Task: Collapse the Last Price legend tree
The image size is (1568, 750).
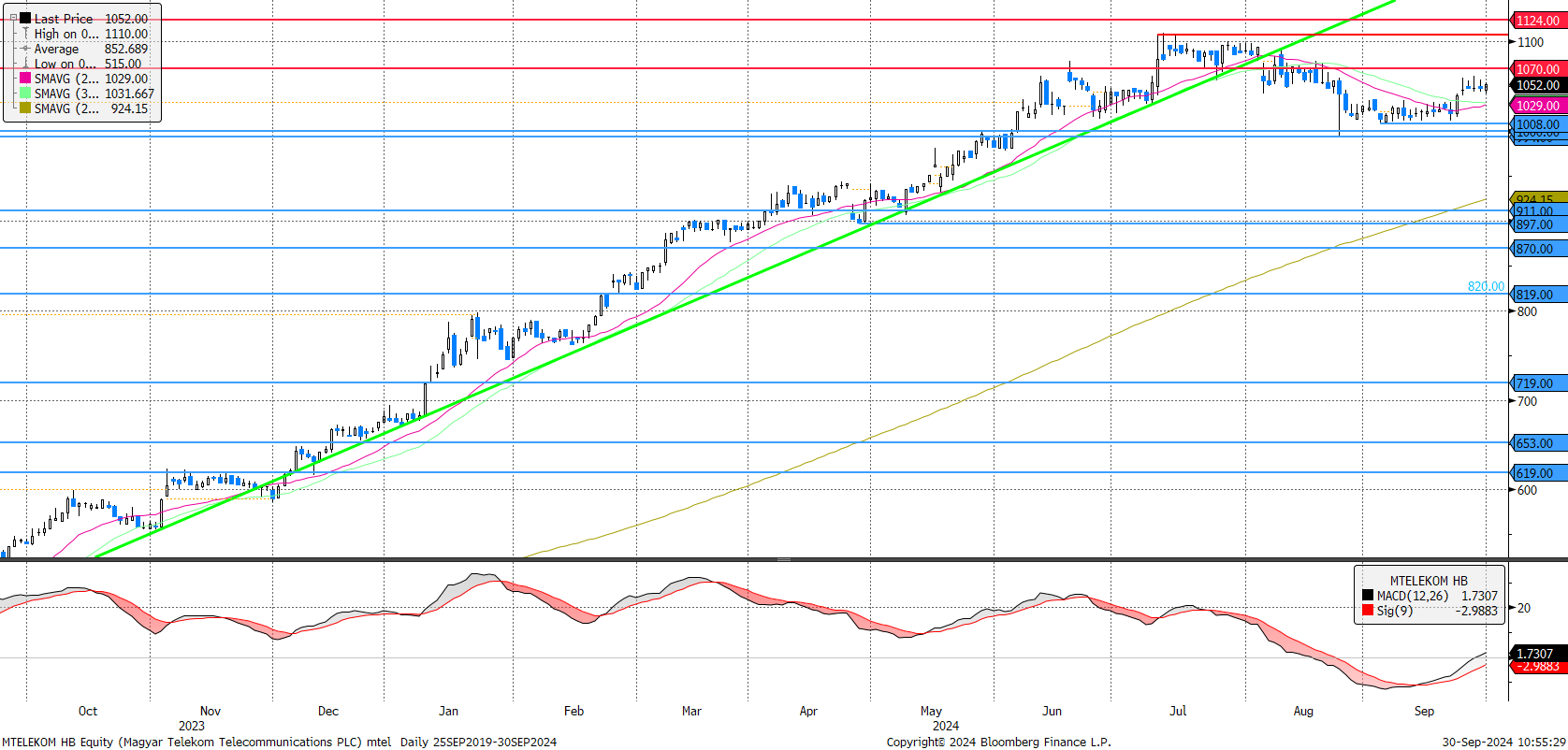Action: coord(13,18)
